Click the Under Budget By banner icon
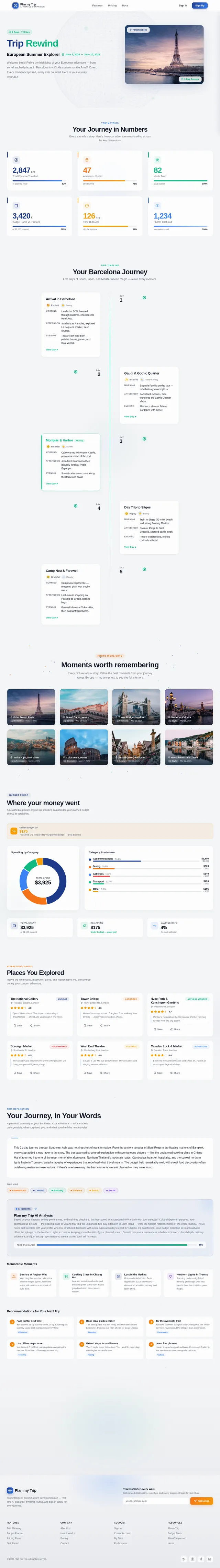Viewport: 220px width, 1568px height. (14, 831)
